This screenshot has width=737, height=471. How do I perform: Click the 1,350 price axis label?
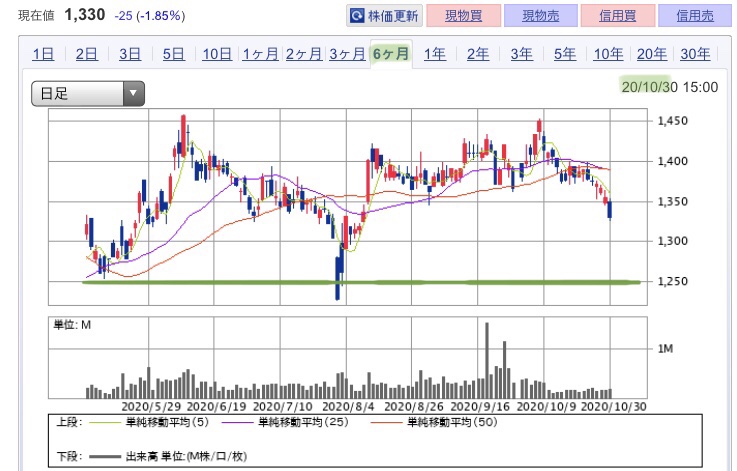(673, 202)
